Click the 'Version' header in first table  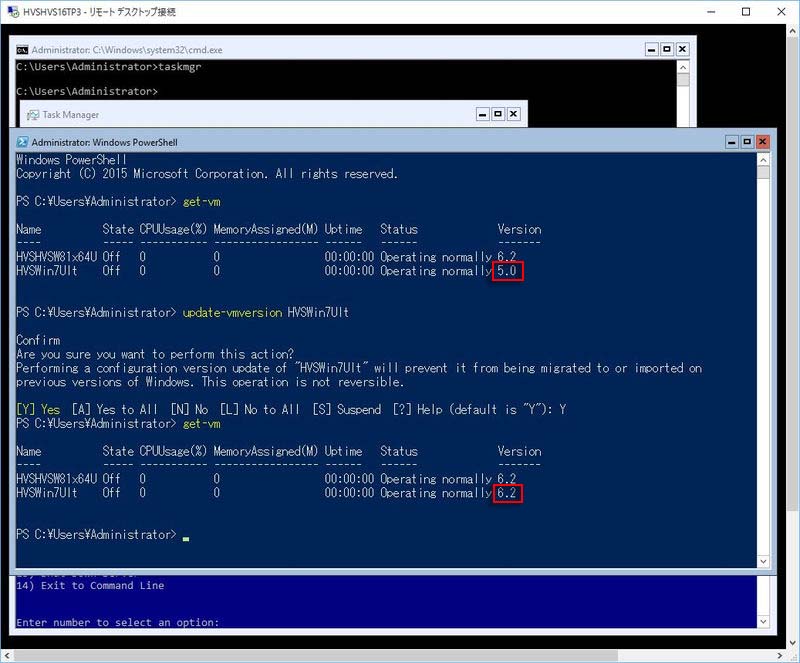pos(519,229)
